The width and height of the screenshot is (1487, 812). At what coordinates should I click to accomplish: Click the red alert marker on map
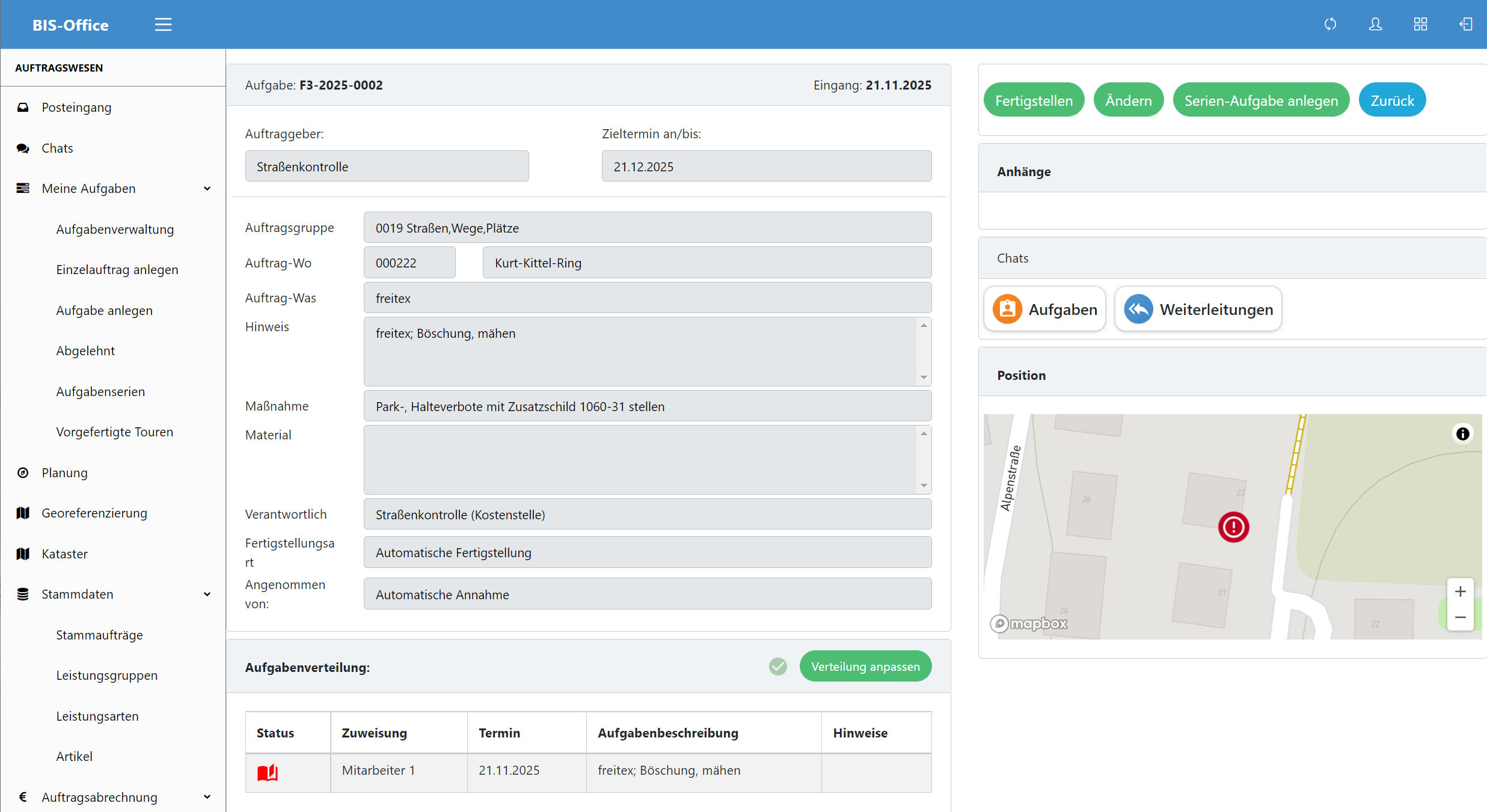click(1233, 527)
